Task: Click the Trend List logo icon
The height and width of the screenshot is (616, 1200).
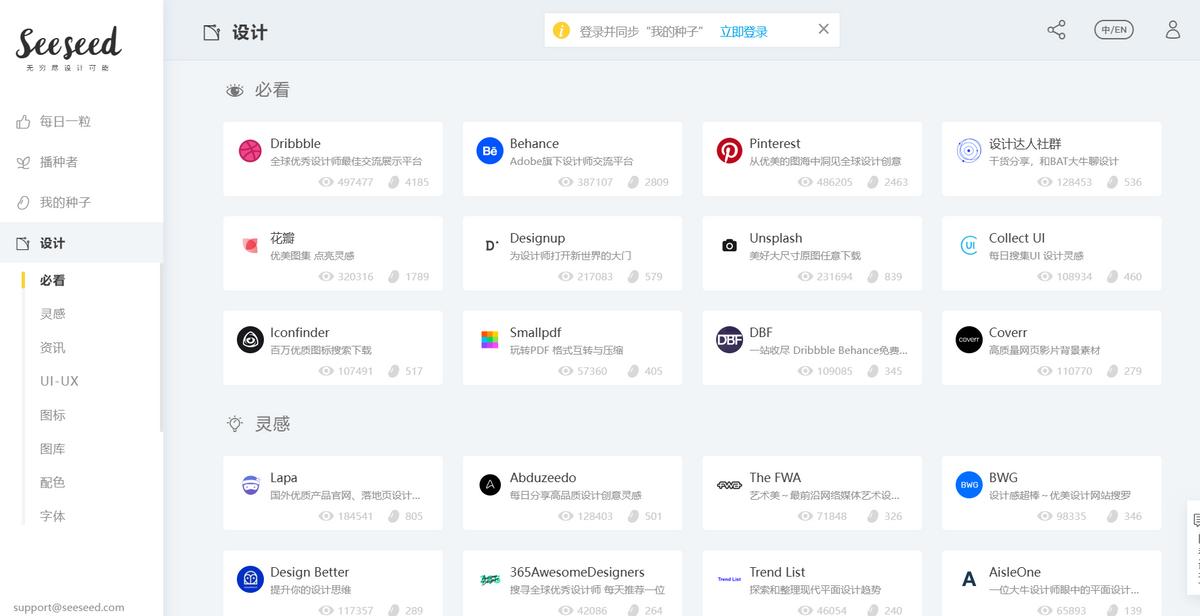Action: [729, 579]
